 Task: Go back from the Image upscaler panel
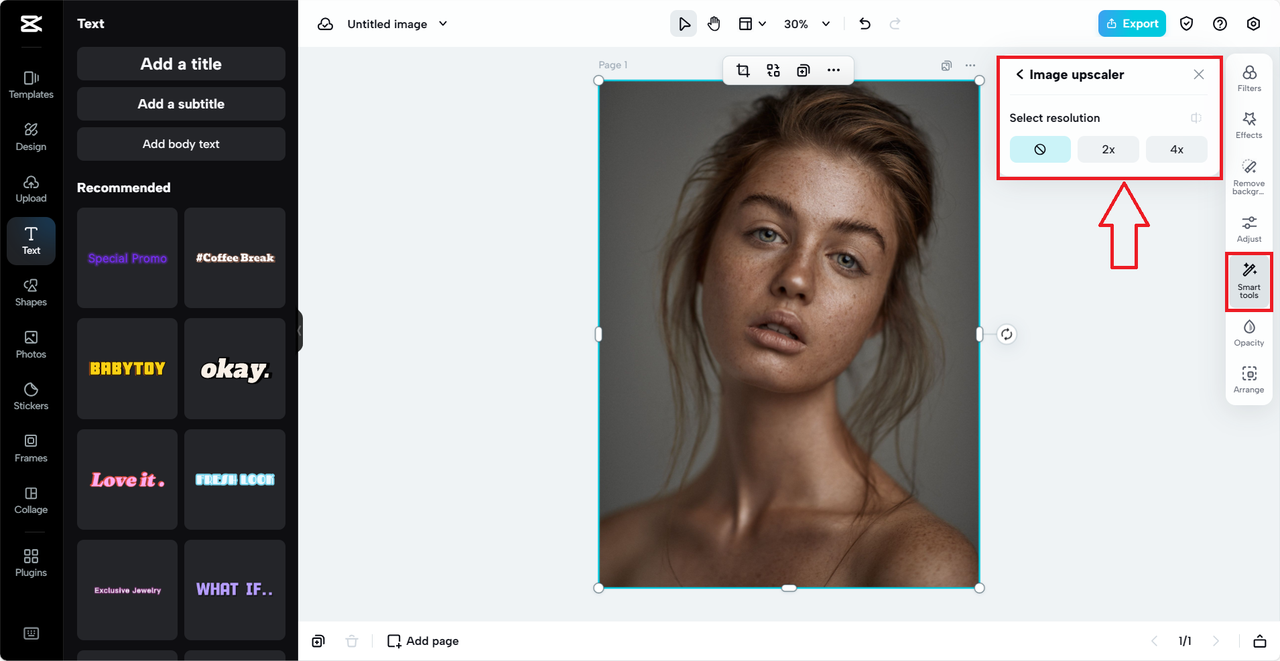(x=1019, y=75)
